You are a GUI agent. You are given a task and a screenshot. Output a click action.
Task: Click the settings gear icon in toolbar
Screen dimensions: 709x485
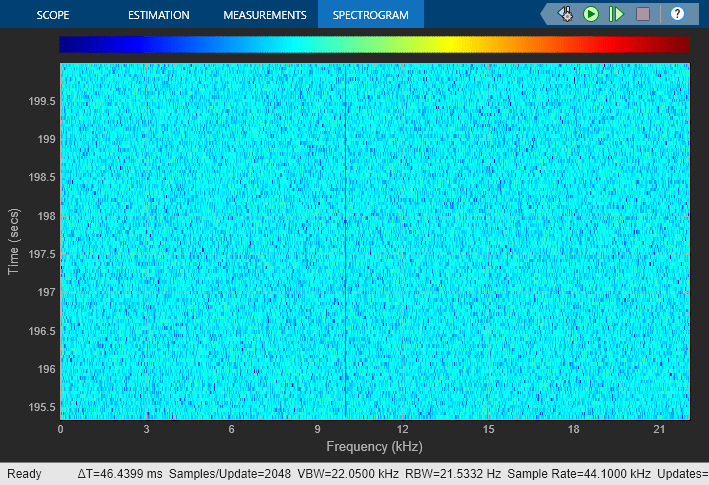tap(565, 14)
